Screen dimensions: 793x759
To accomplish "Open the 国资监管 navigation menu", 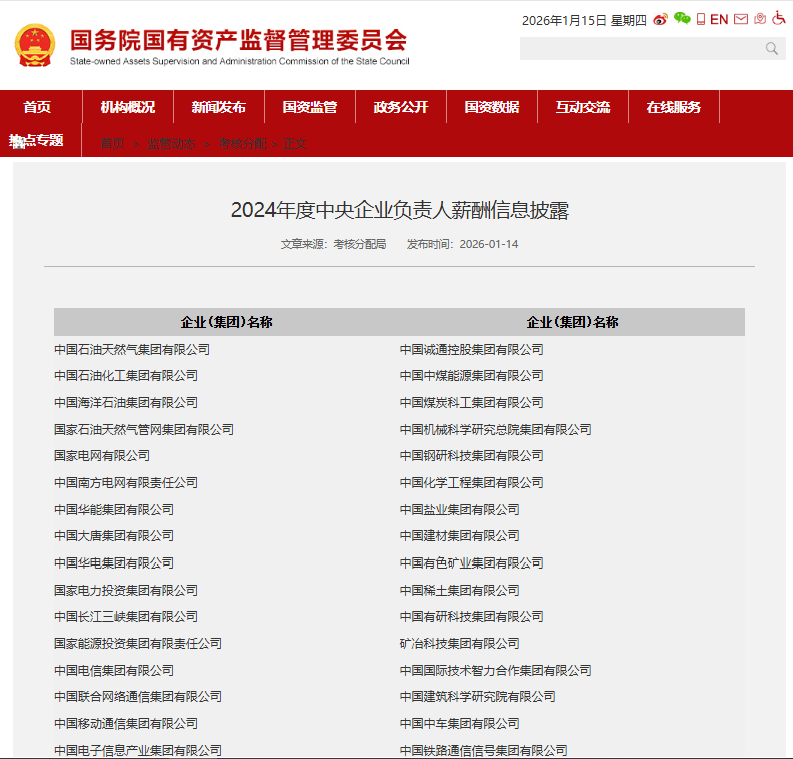I will [x=310, y=107].
